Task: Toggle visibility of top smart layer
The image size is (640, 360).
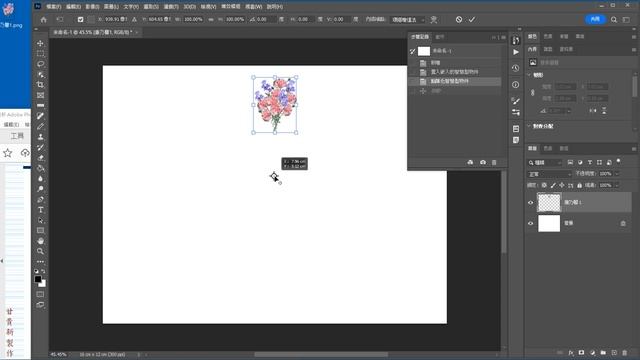Action: tap(531, 203)
